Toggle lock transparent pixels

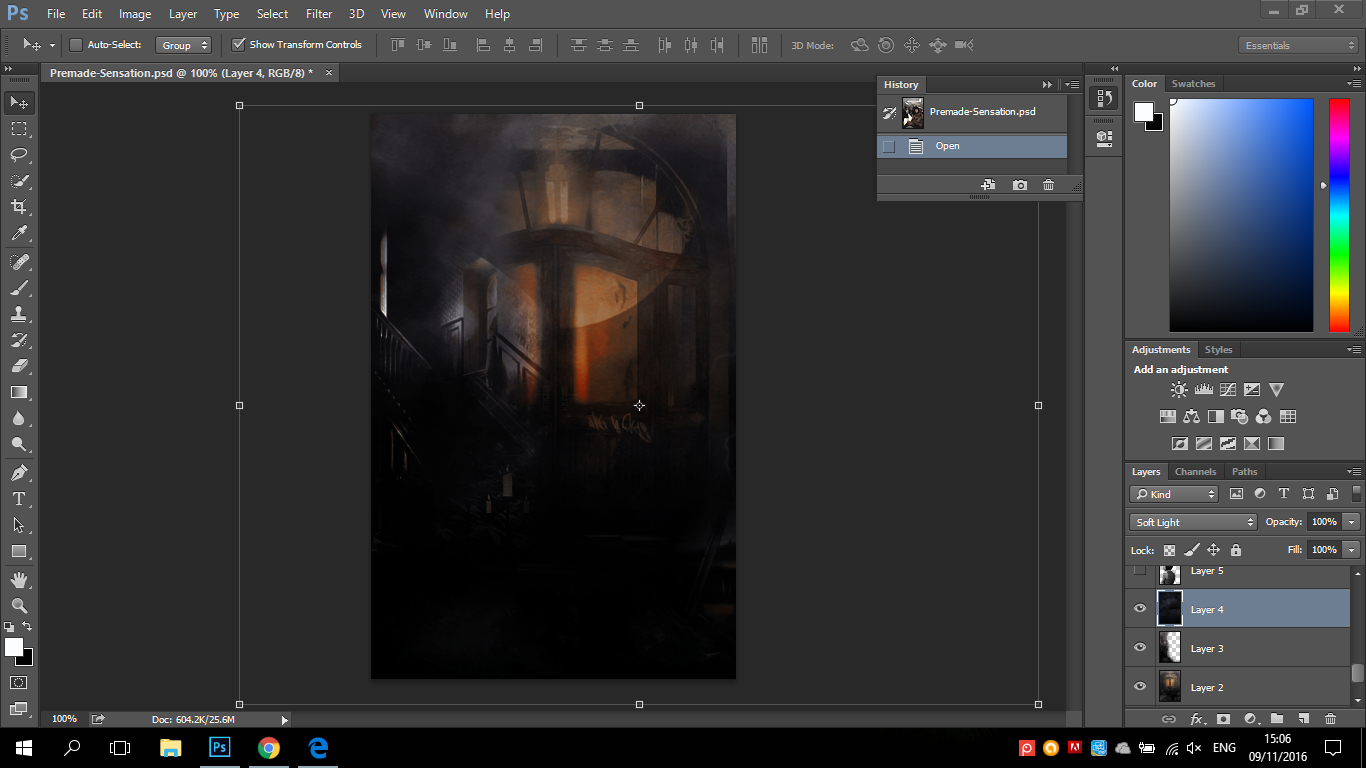click(x=1169, y=550)
